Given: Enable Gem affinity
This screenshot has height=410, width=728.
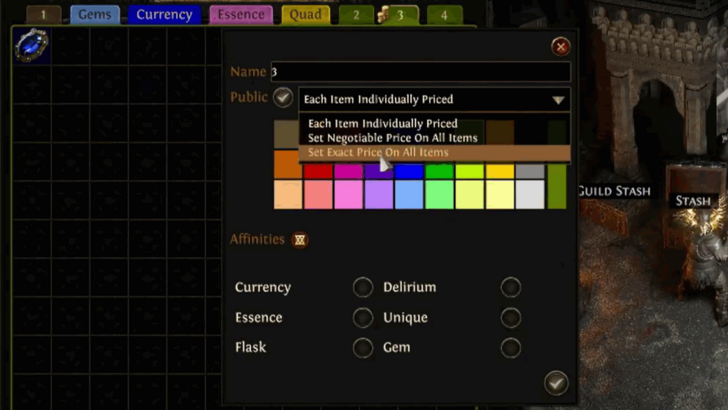Looking at the screenshot, I should 511,348.
